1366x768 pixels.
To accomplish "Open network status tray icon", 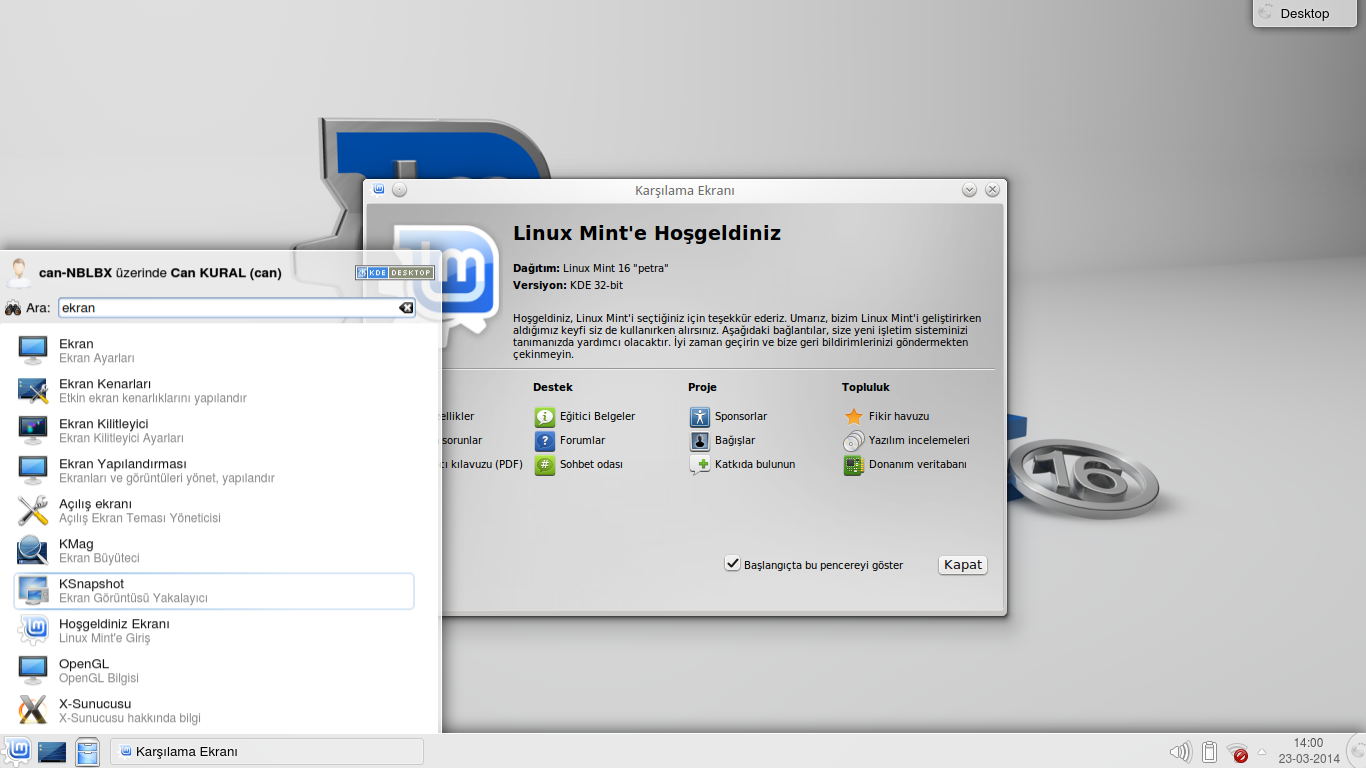I will pos(1238,753).
